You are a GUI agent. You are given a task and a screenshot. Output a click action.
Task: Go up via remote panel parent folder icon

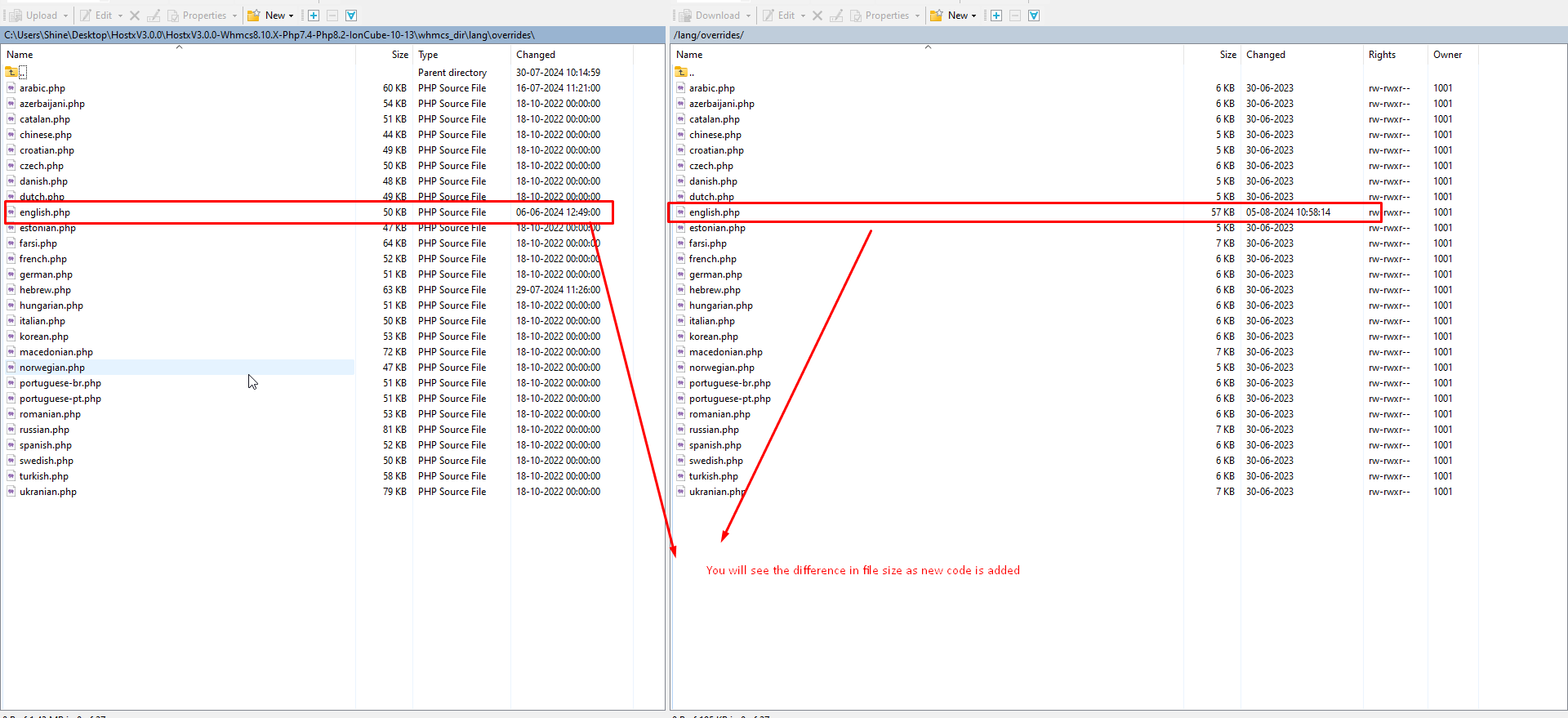coord(681,73)
